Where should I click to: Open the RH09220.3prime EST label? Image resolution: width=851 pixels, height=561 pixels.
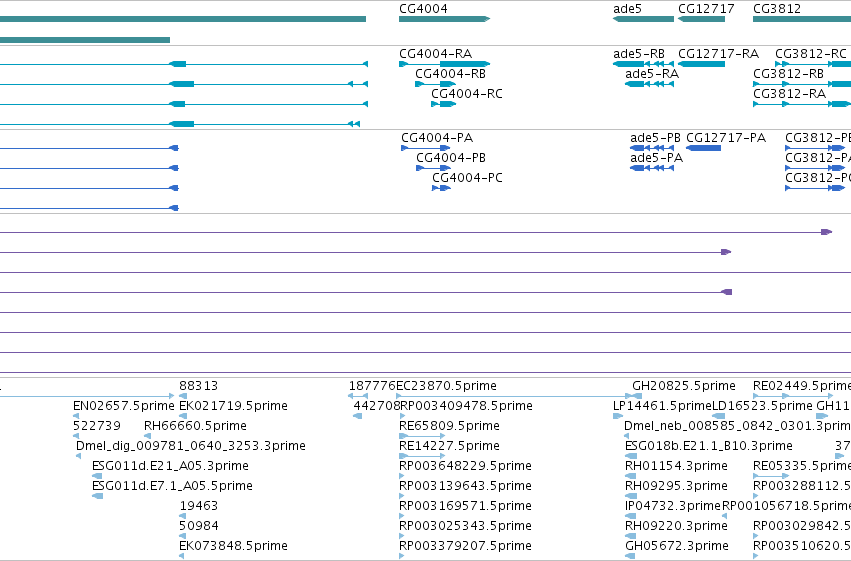(x=676, y=526)
